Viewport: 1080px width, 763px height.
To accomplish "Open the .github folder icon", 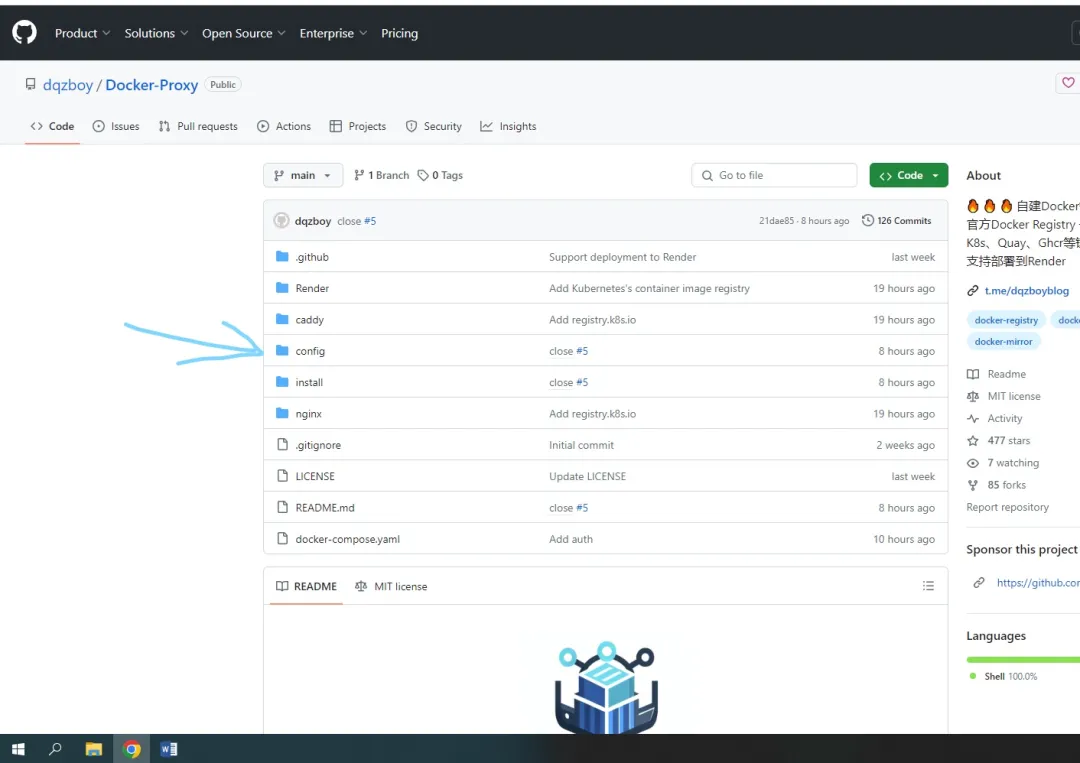I will click(282, 257).
